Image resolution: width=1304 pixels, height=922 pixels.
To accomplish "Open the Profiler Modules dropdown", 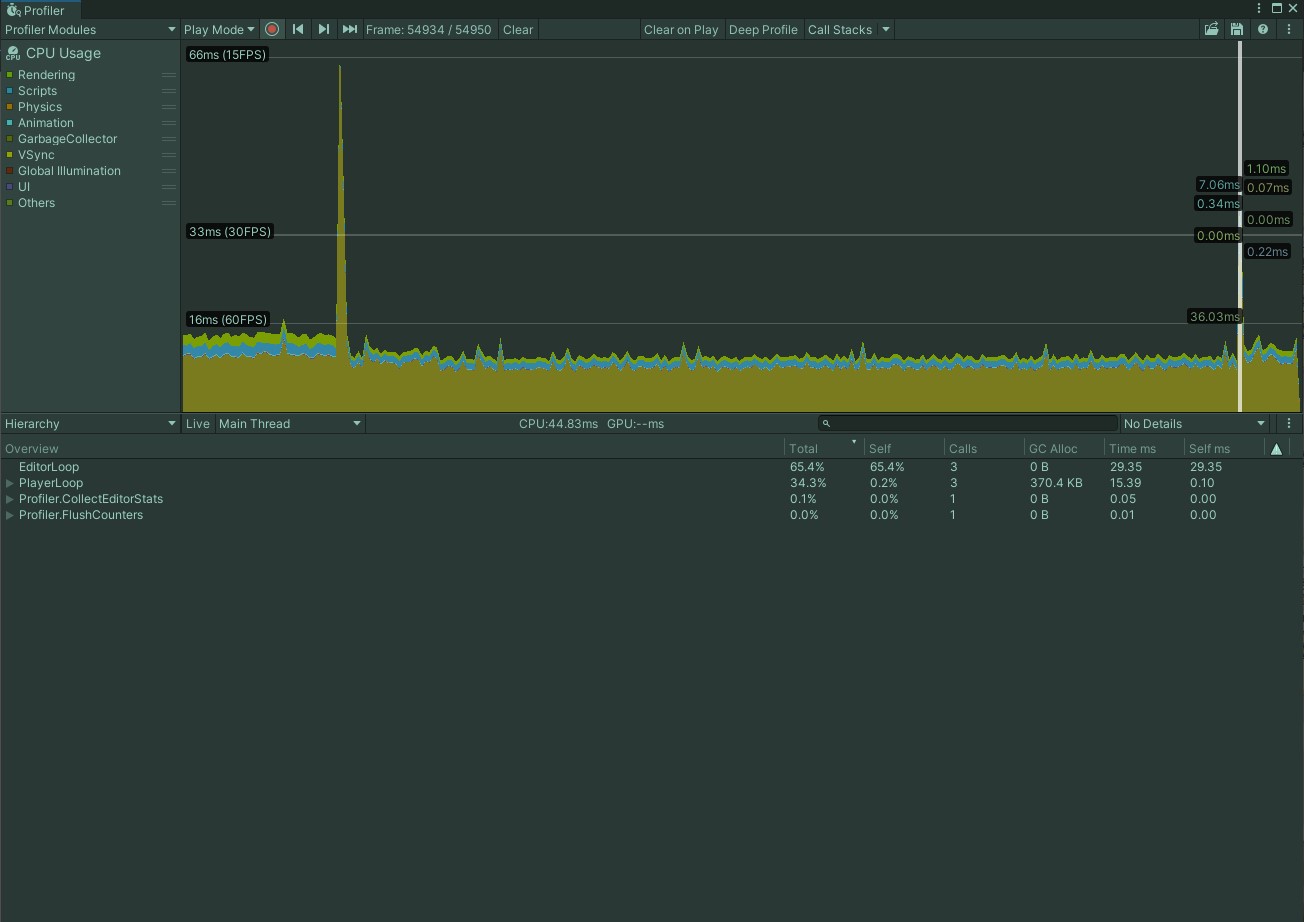I will pyautogui.click(x=90, y=29).
